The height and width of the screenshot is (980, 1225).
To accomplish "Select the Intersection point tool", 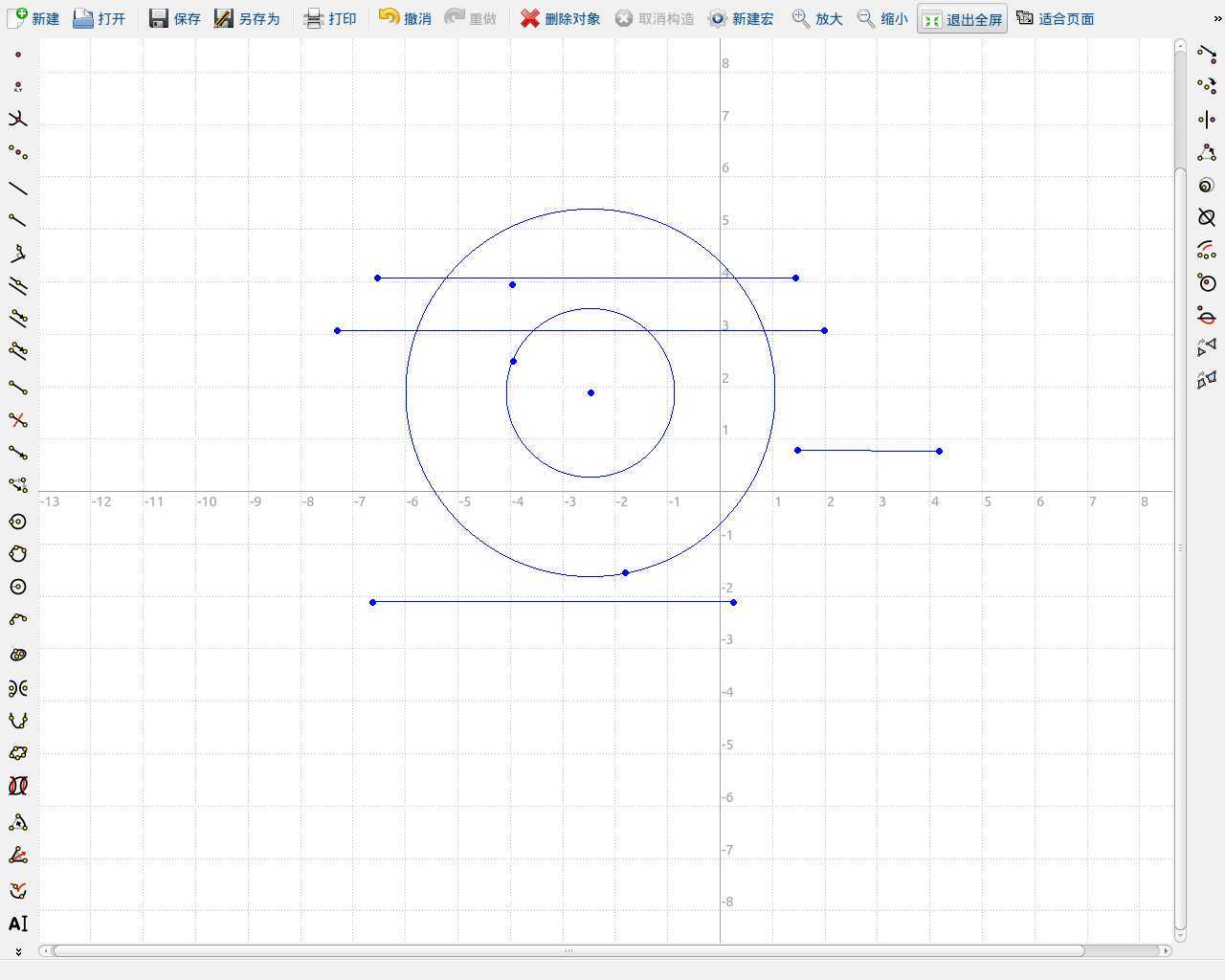I will pyautogui.click(x=17, y=120).
